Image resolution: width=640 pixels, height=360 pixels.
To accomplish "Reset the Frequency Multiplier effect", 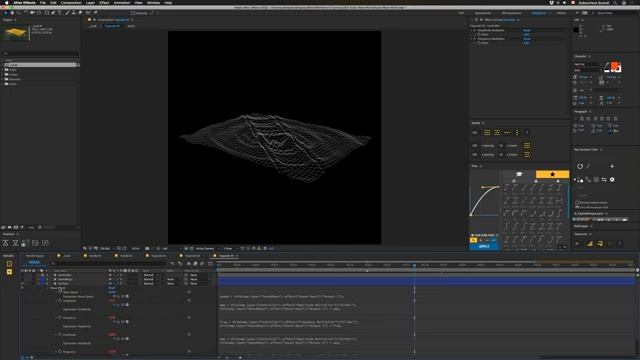I will click(527, 39).
